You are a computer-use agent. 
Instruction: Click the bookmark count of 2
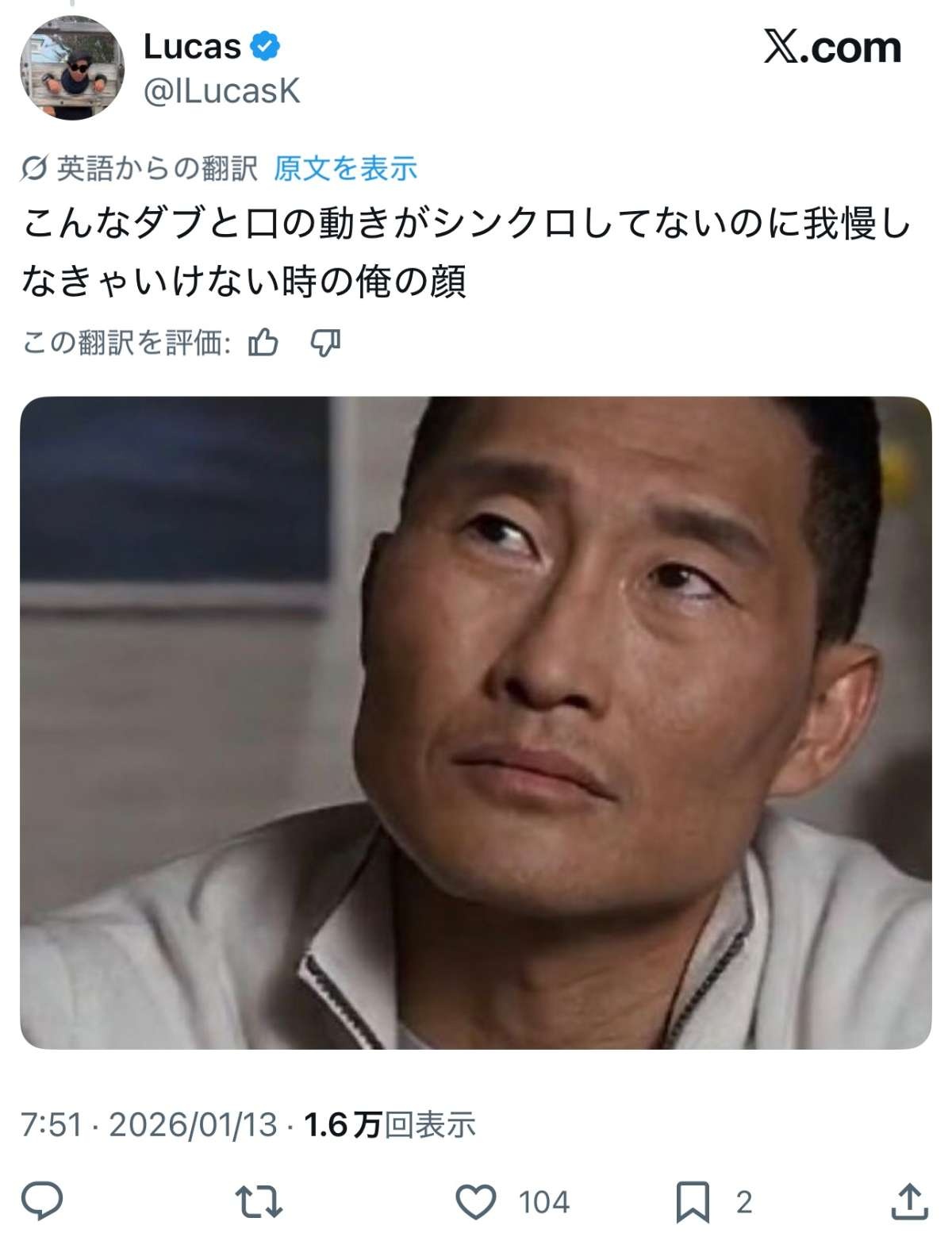click(x=743, y=1202)
